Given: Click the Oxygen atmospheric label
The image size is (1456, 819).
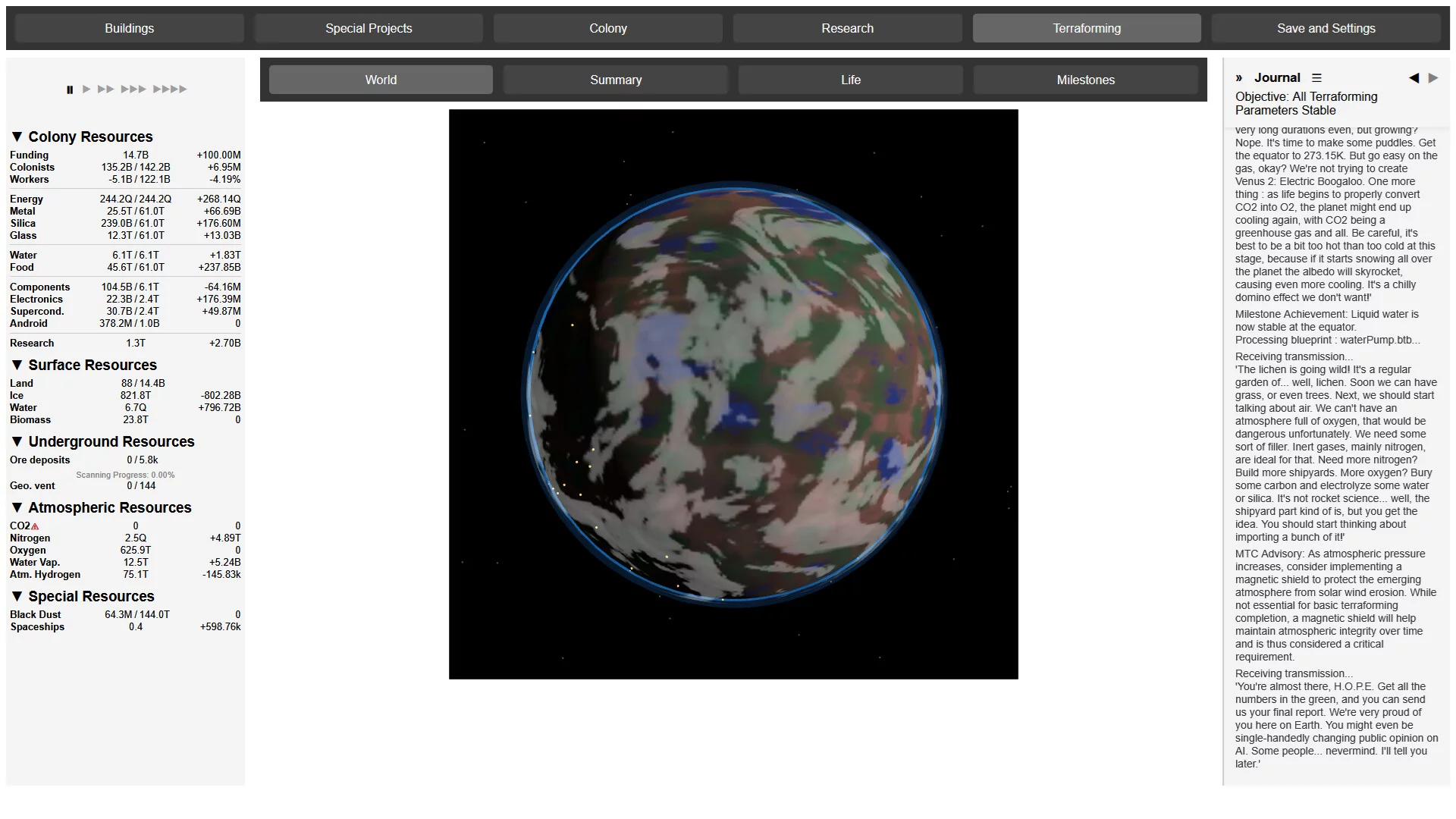Looking at the screenshot, I should point(27,550).
